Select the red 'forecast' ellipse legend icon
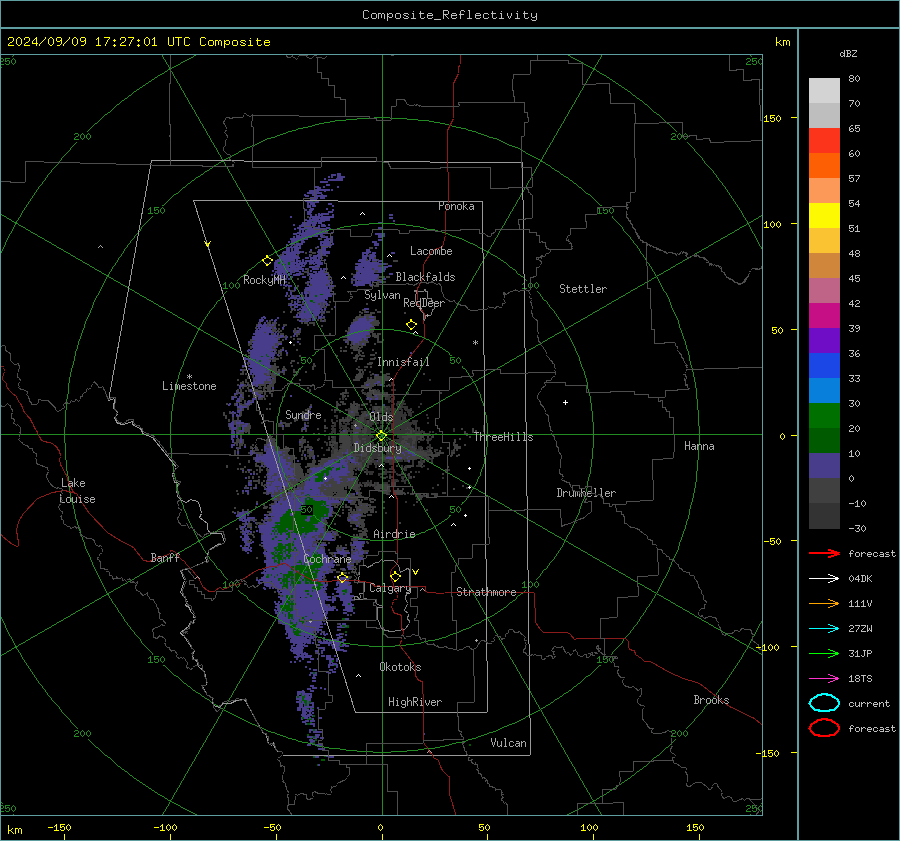The image size is (900, 841). pos(824,728)
